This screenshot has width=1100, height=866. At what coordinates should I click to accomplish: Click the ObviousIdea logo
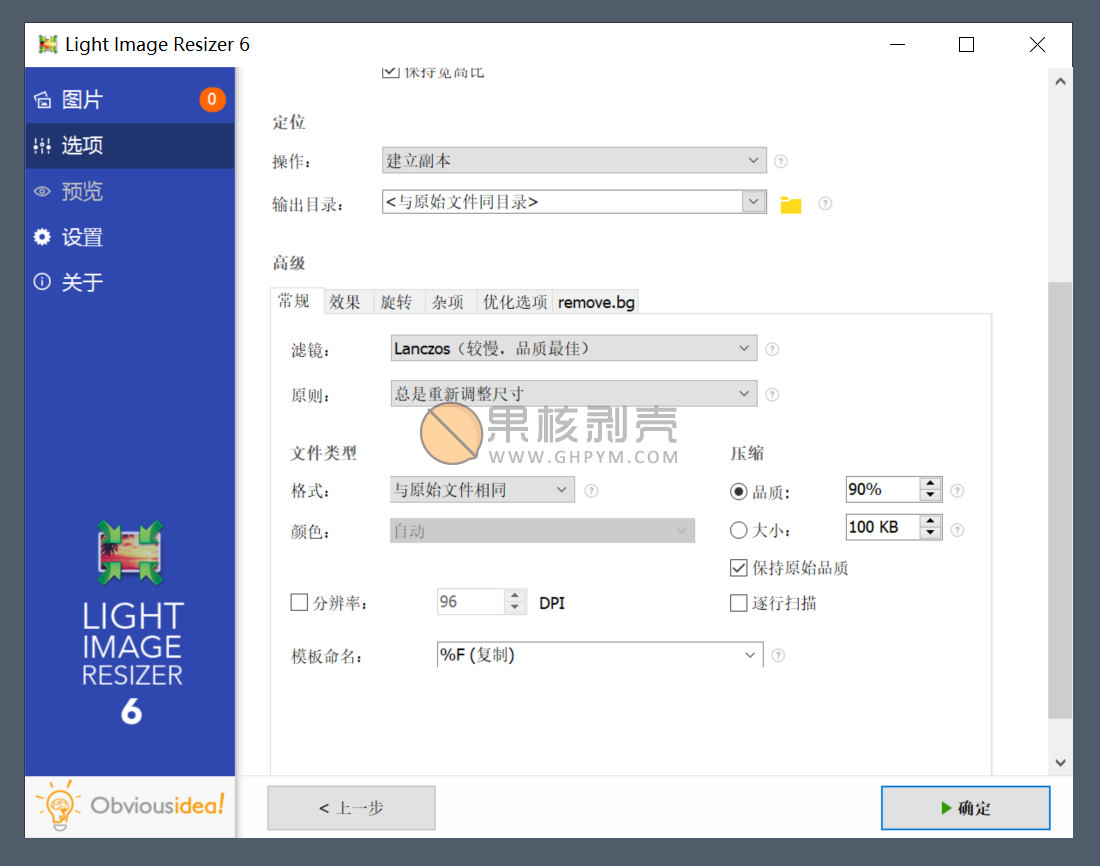tap(130, 806)
